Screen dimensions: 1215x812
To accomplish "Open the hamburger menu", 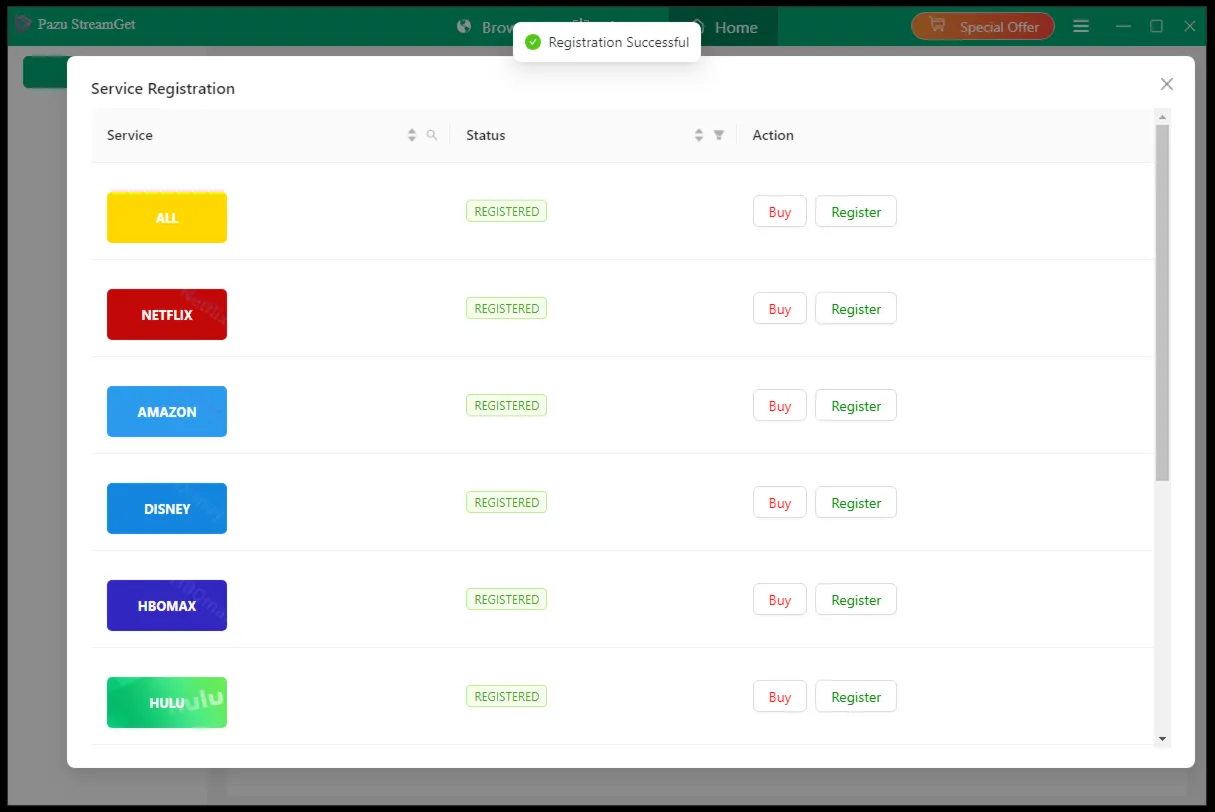I will pyautogui.click(x=1081, y=26).
